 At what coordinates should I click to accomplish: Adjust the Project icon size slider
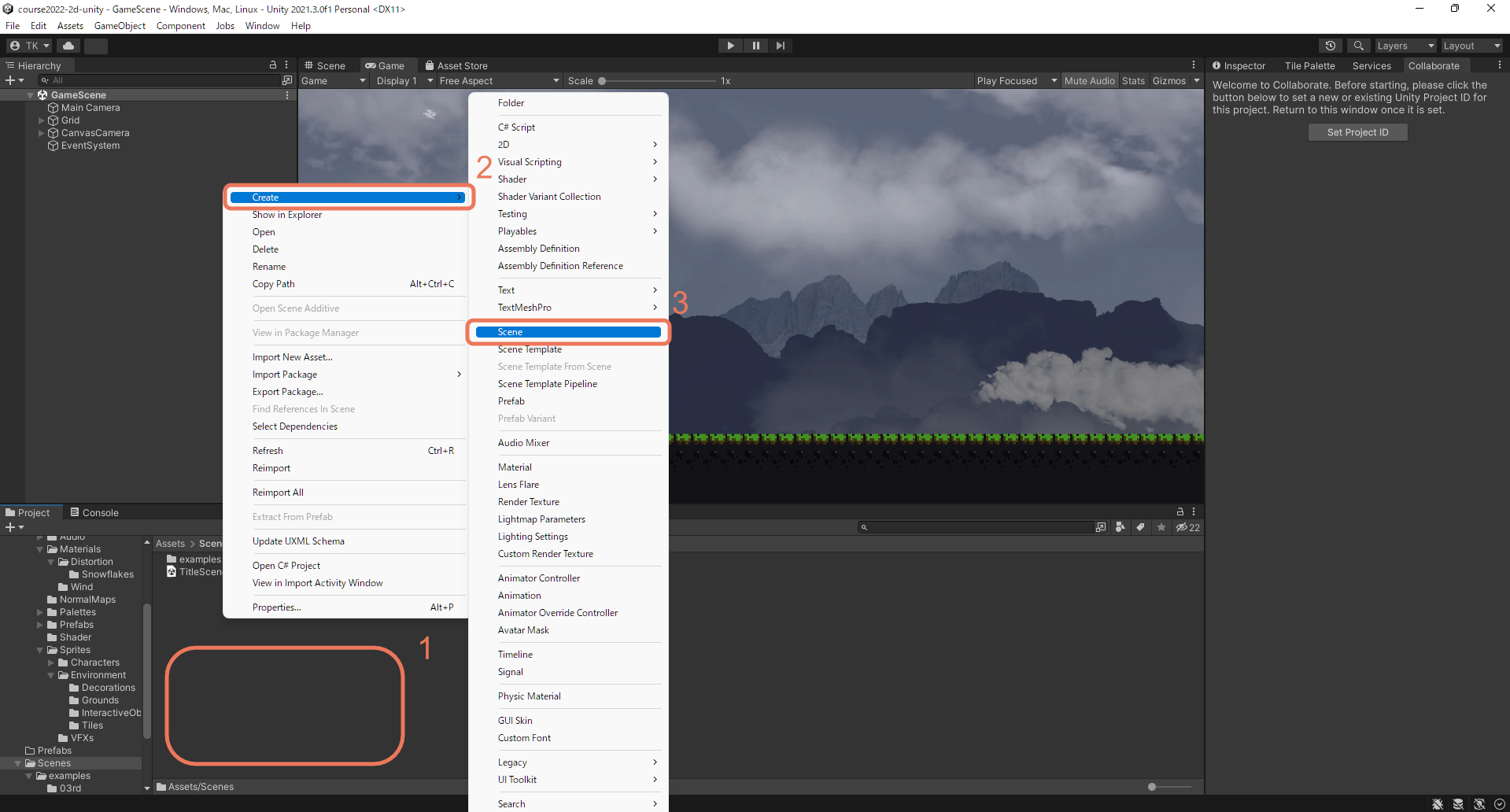point(1170,787)
